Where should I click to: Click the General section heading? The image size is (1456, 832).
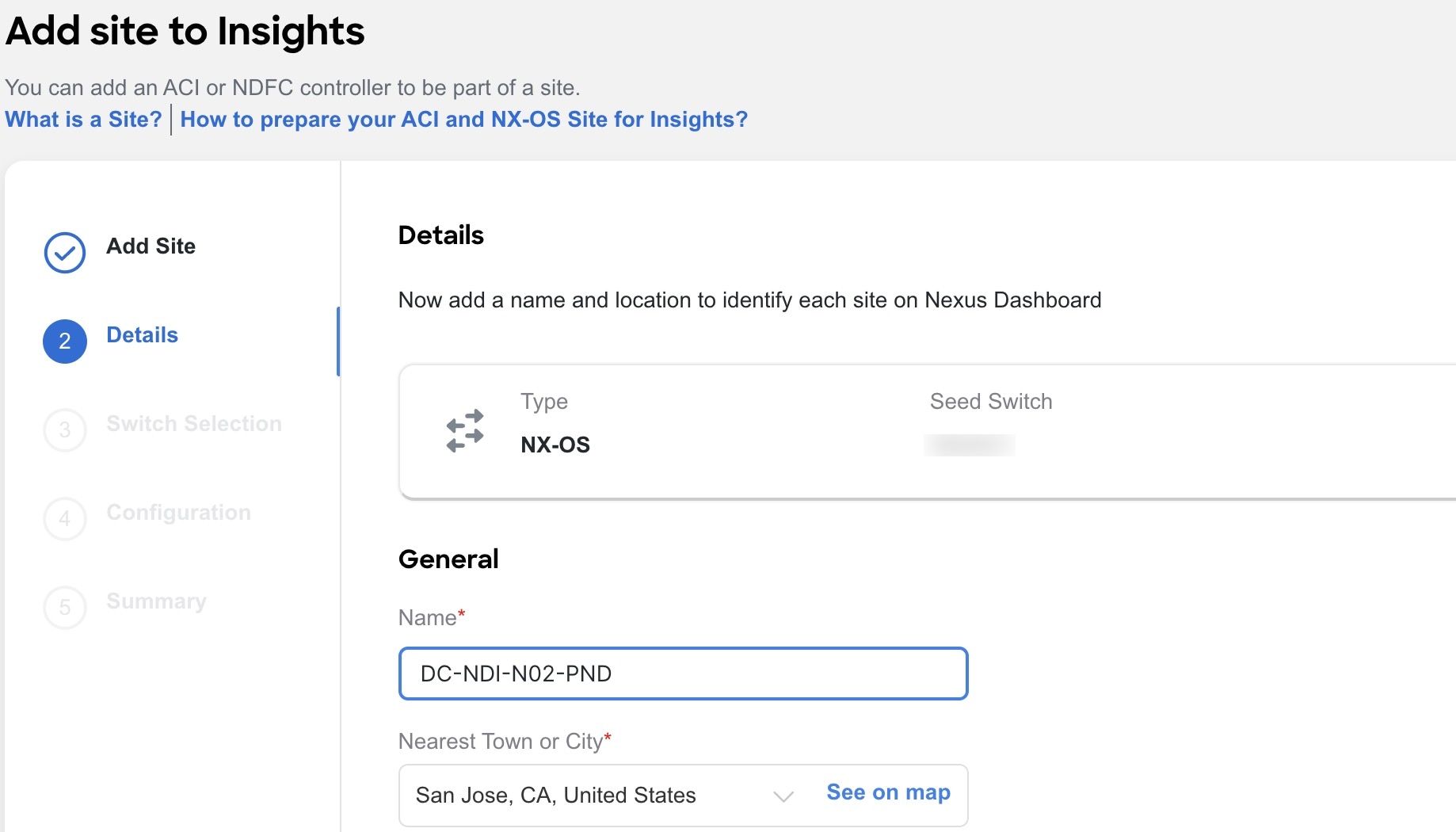pyautogui.click(x=448, y=559)
